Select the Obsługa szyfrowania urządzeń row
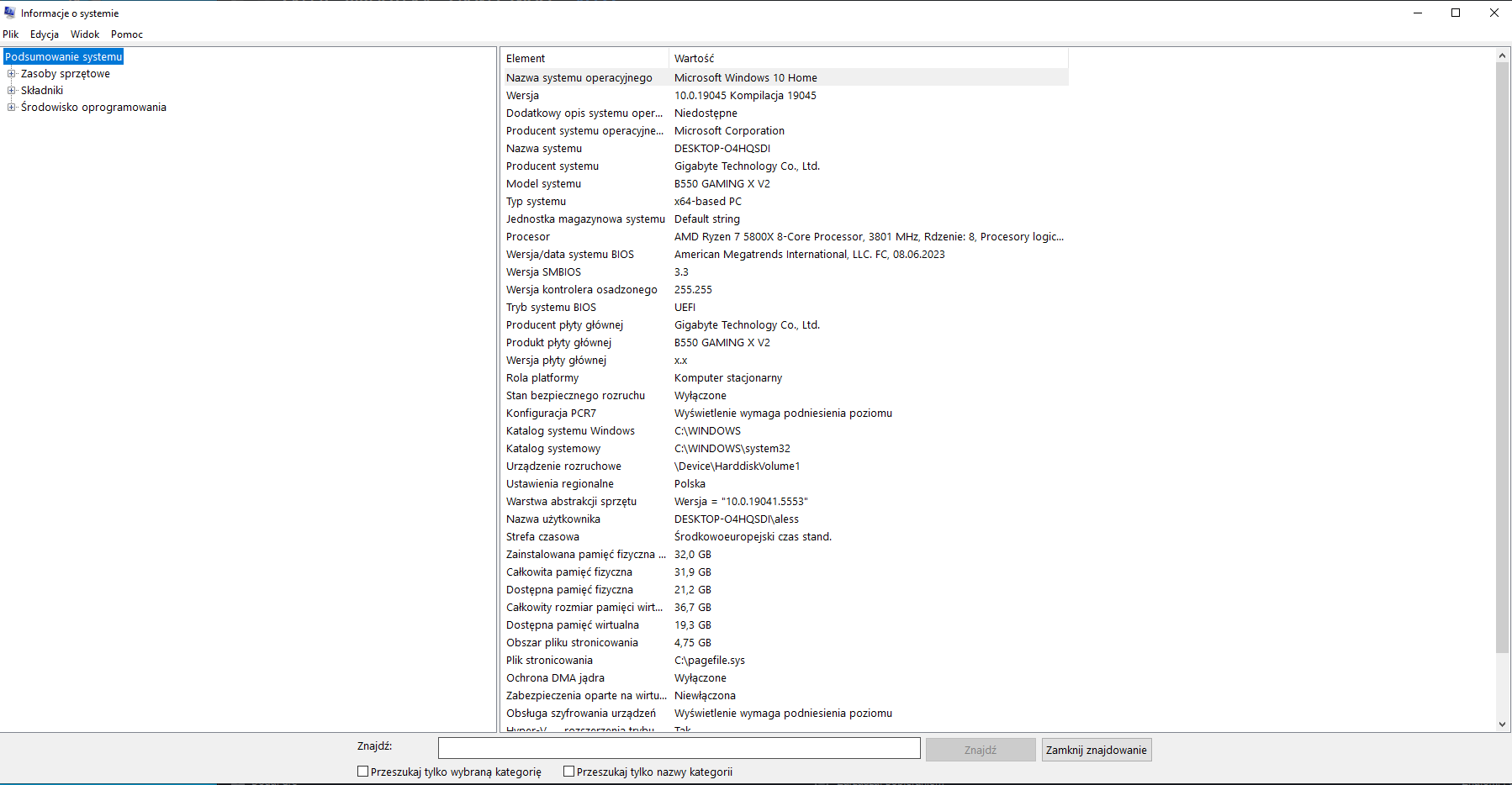The height and width of the screenshot is (785, 1512). [785, 713]
